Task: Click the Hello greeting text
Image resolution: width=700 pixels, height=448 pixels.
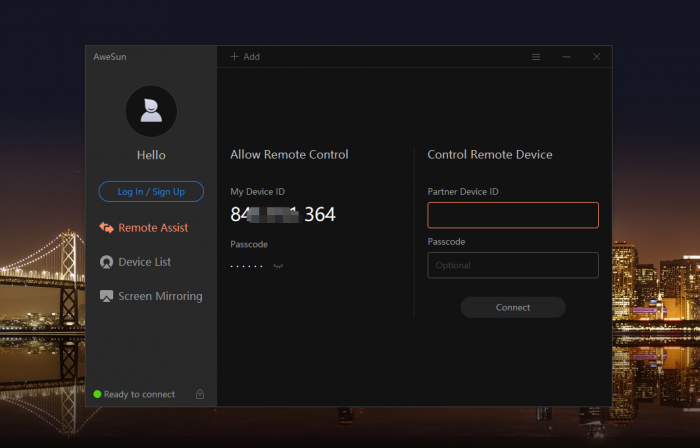Action: (x=151, y=155)
